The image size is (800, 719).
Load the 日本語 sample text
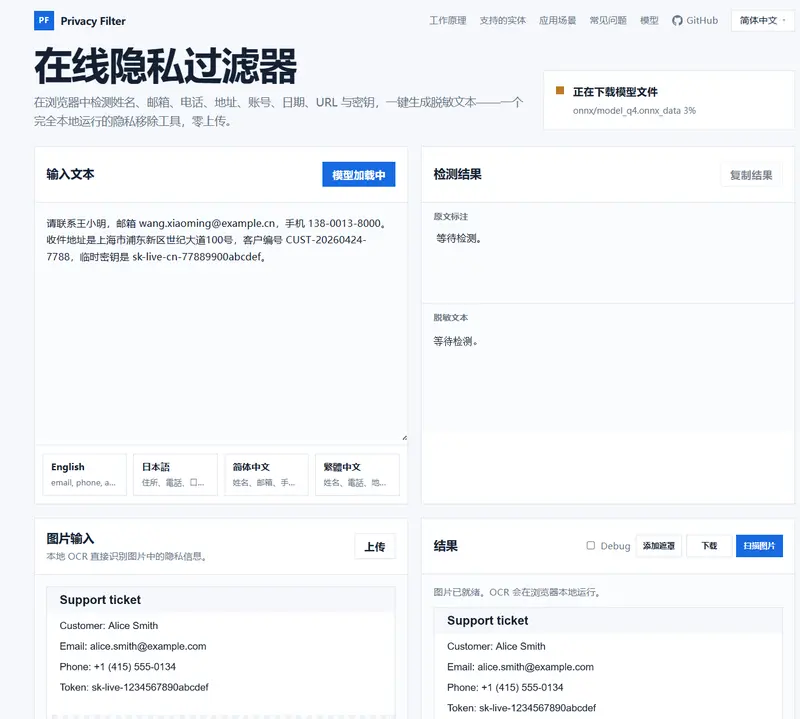pyautogui.click(x=176, y=475)
